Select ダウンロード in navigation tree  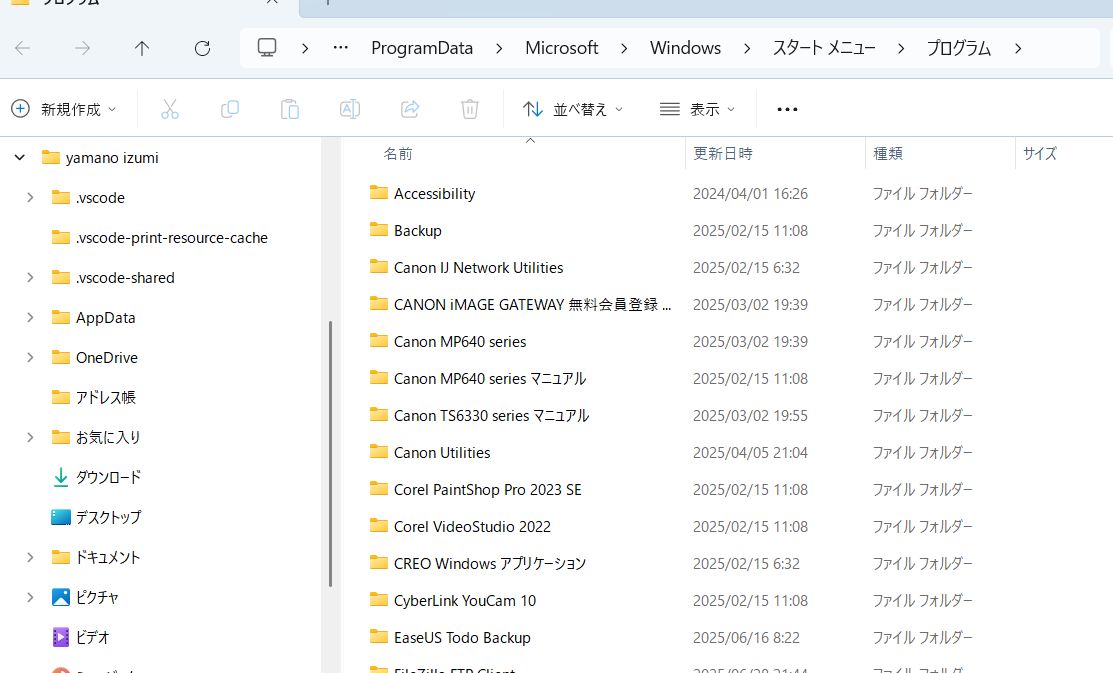109,477
